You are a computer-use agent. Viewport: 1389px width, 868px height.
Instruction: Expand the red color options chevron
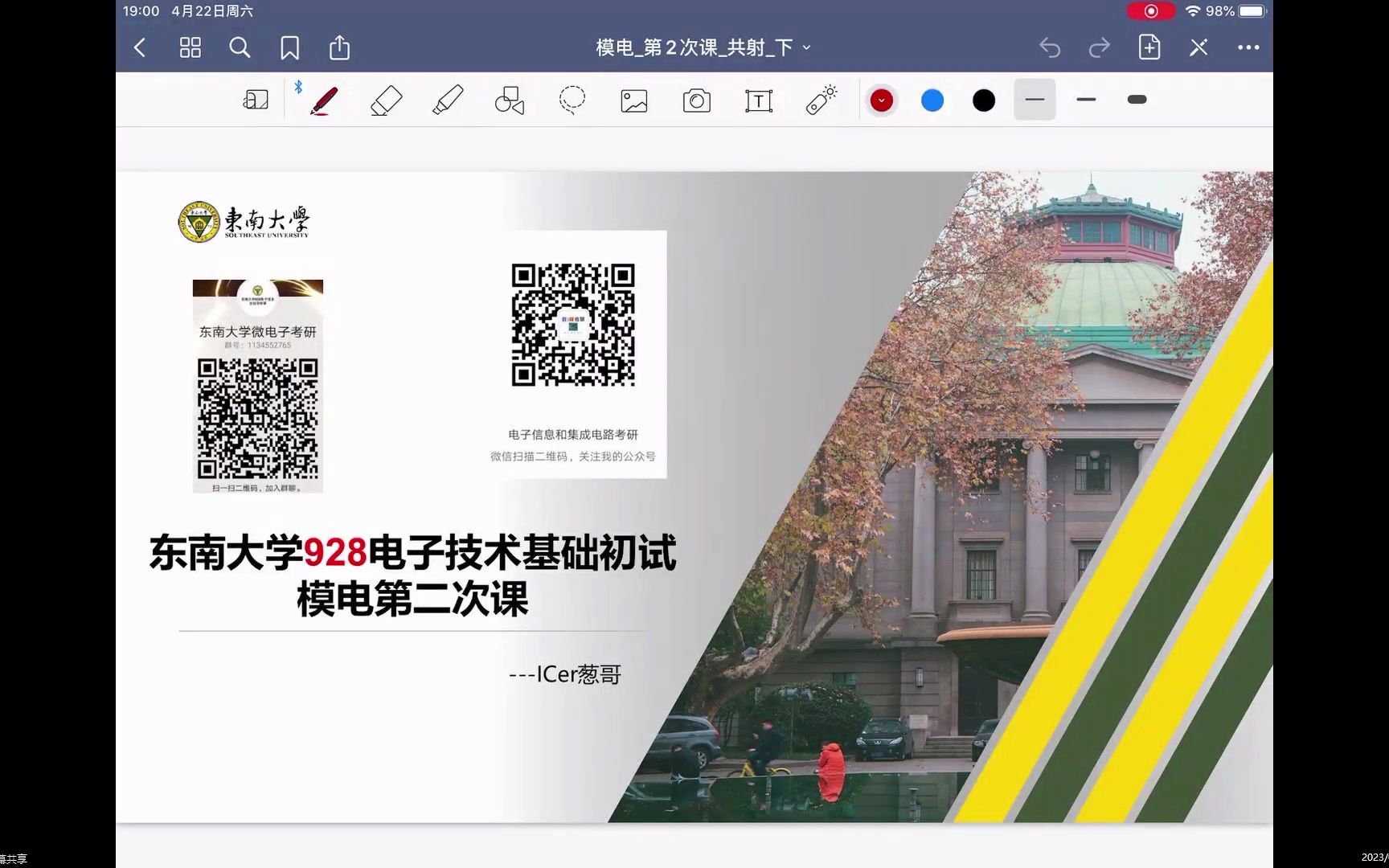(x=881, y=100)
